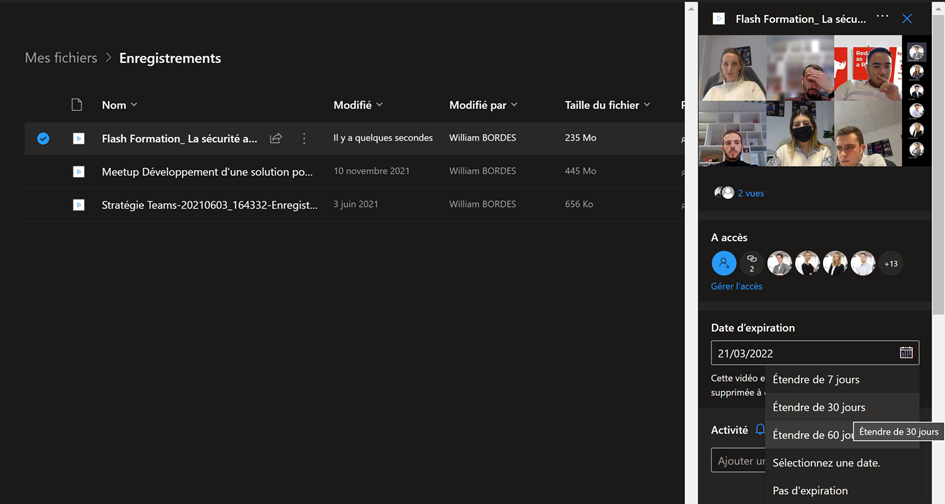The width and height of the screenshot is (945, 504).
Task: Sort by the Nom column dropdown
Action: pyautogui.click(x=119, y=105)
